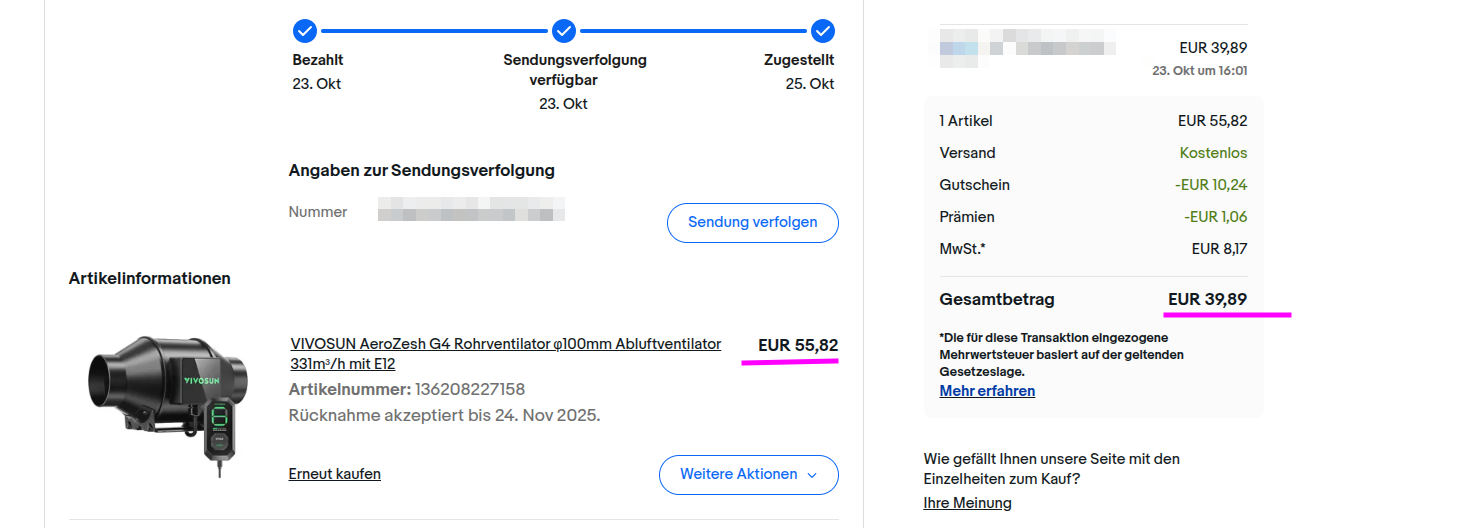The width and height of the screenshot is (1459, 528).
Task: Click the green Kostenlos shipping value
Action: click(x=1213, y=153)
